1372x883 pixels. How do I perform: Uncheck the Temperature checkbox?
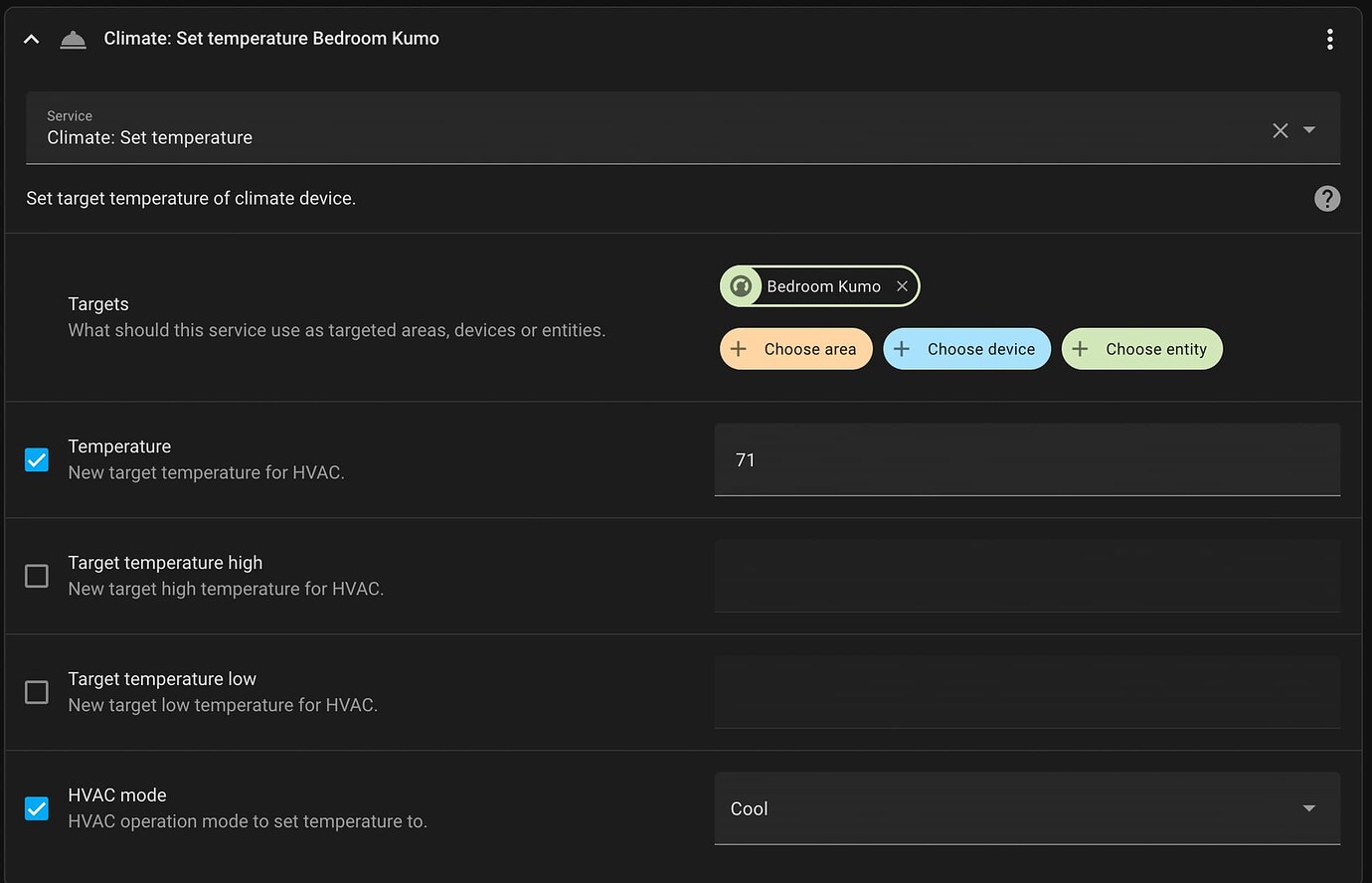pyautogui.click(x=36, y=459)
